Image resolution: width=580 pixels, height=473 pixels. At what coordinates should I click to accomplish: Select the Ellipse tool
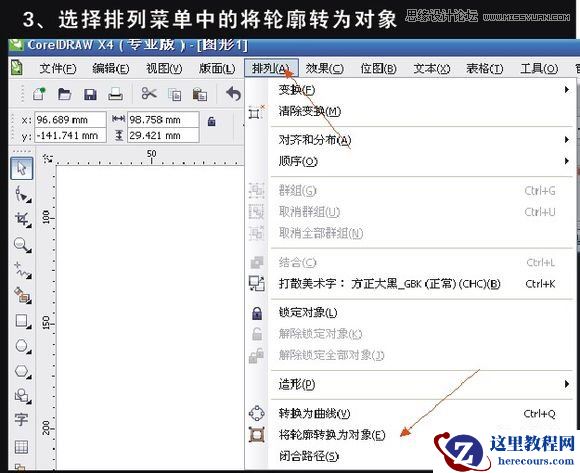22,346
